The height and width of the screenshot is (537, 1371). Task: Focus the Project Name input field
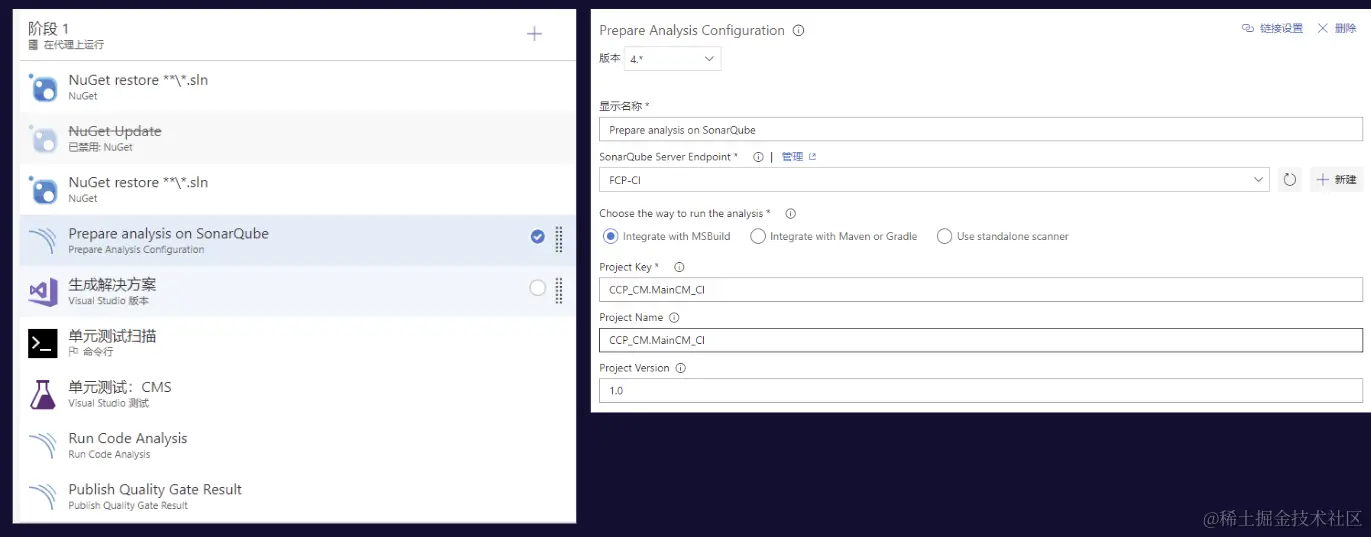tap(981, 340)
